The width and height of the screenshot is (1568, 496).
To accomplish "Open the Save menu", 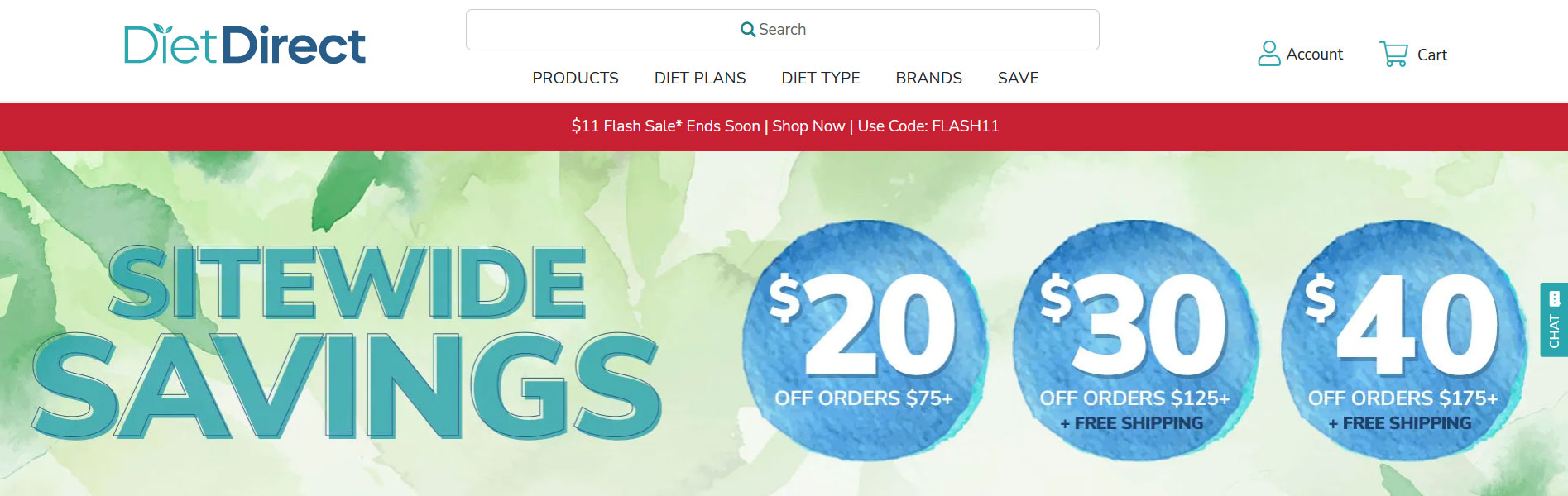I will tap(1018, 78).
